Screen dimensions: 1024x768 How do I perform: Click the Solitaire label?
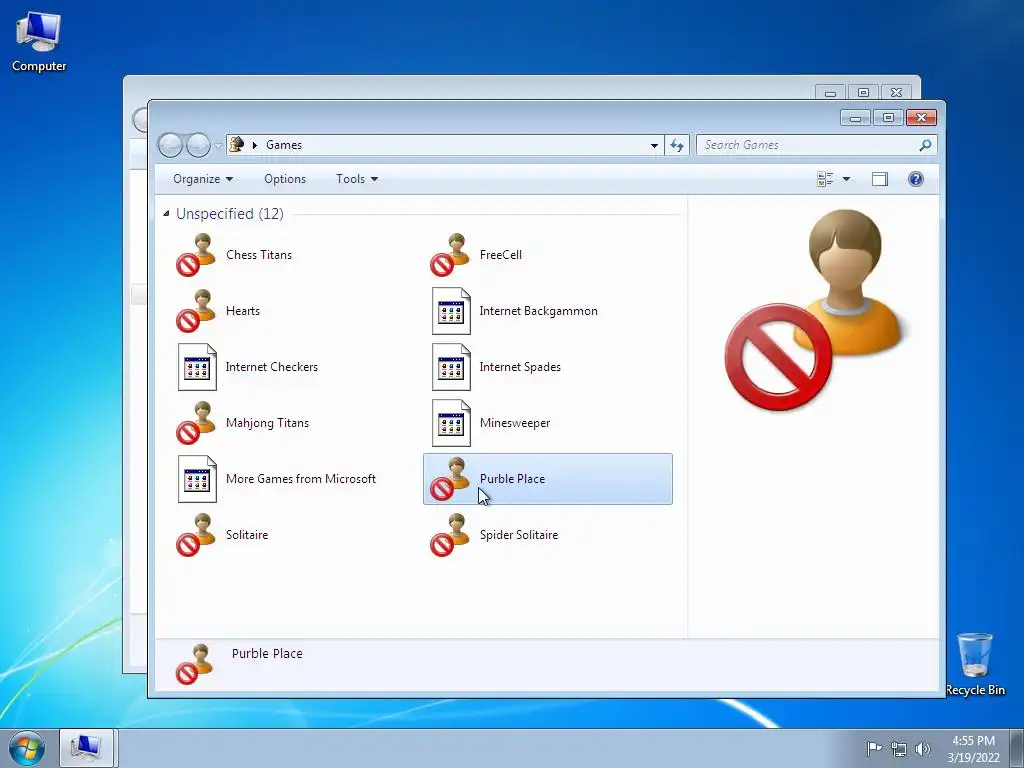247,535
